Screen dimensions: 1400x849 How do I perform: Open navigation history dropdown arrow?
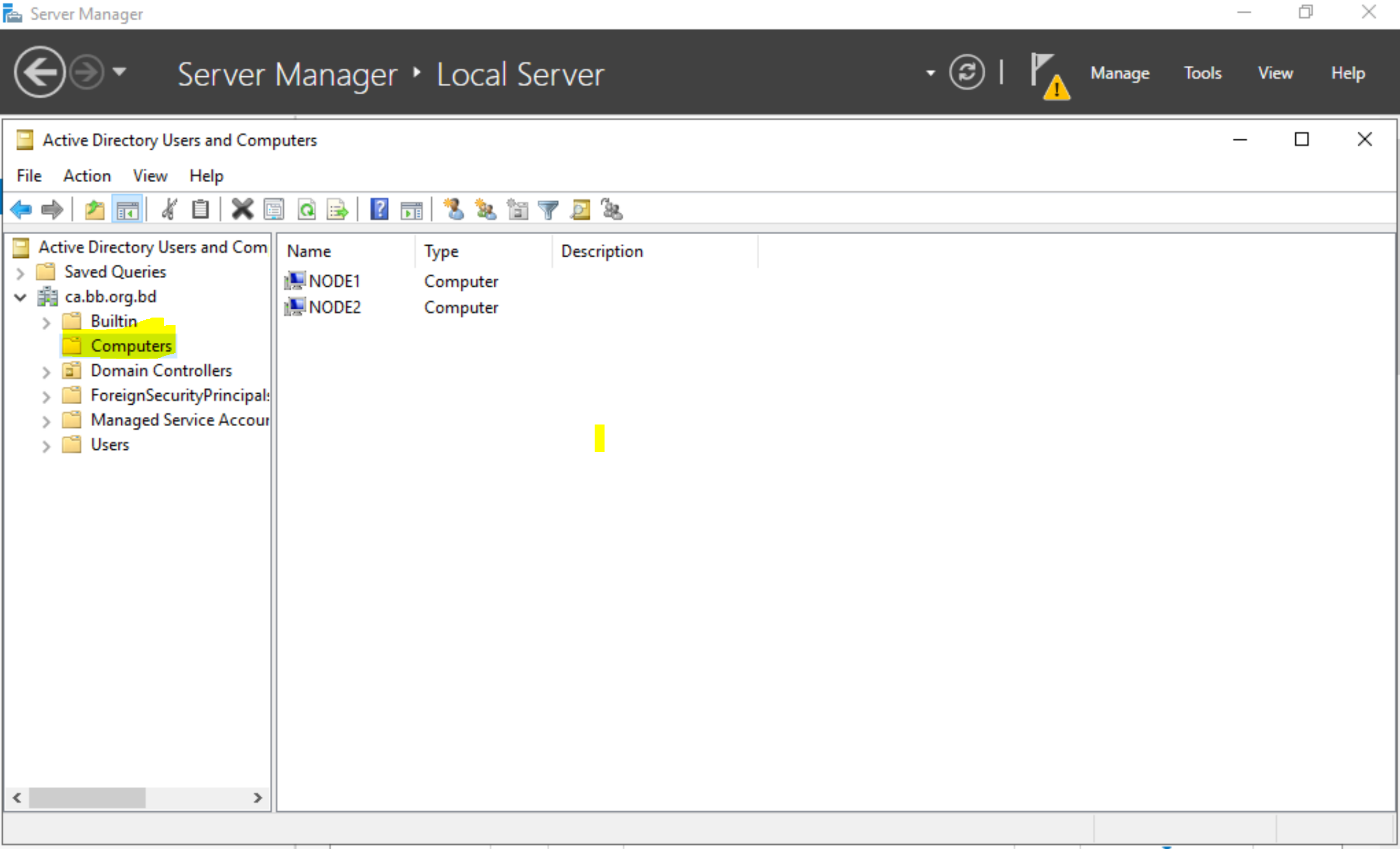tap(120, 71)
